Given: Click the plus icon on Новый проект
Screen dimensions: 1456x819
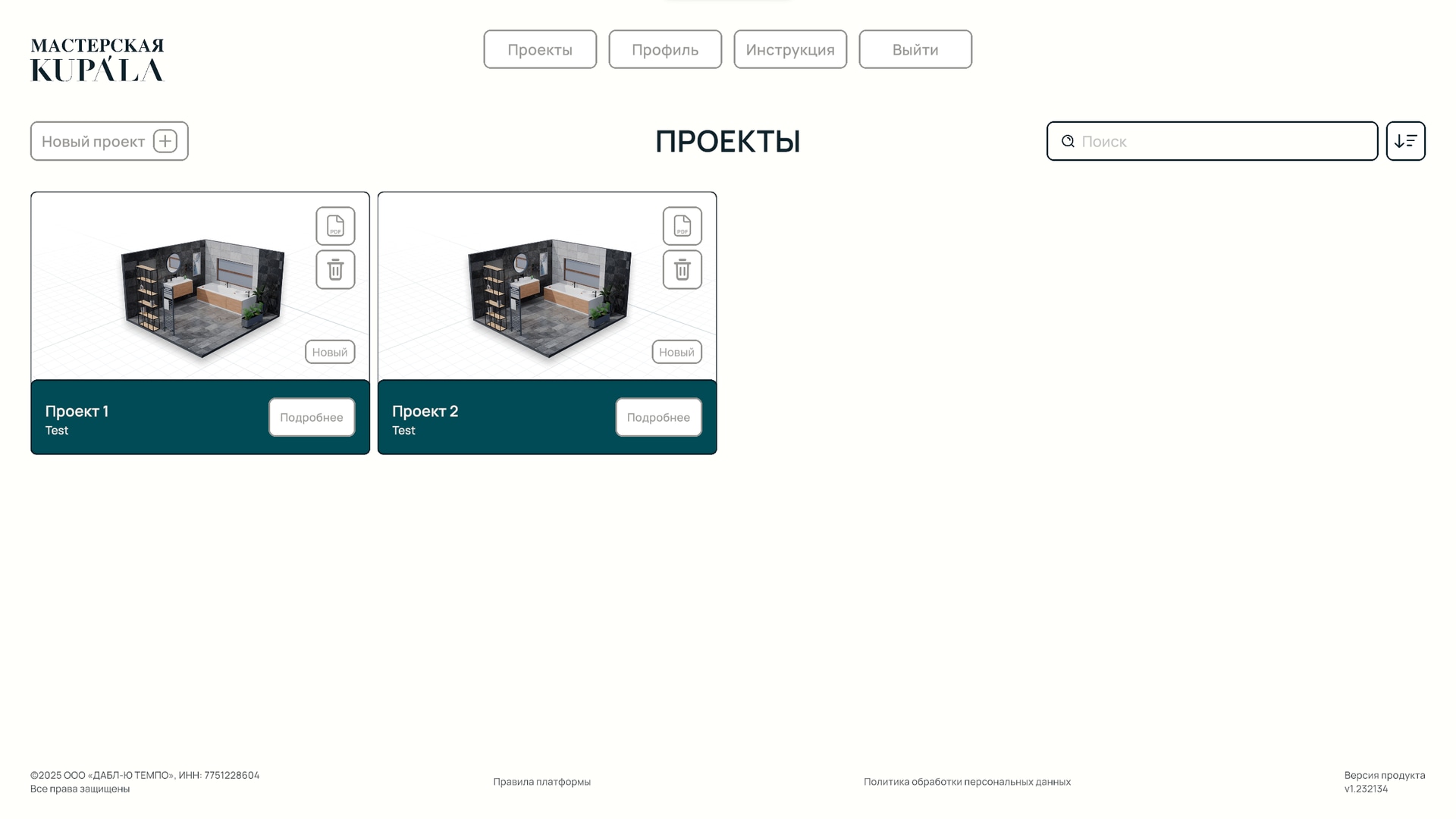Looking at the screenshot, I should point(166,141).
